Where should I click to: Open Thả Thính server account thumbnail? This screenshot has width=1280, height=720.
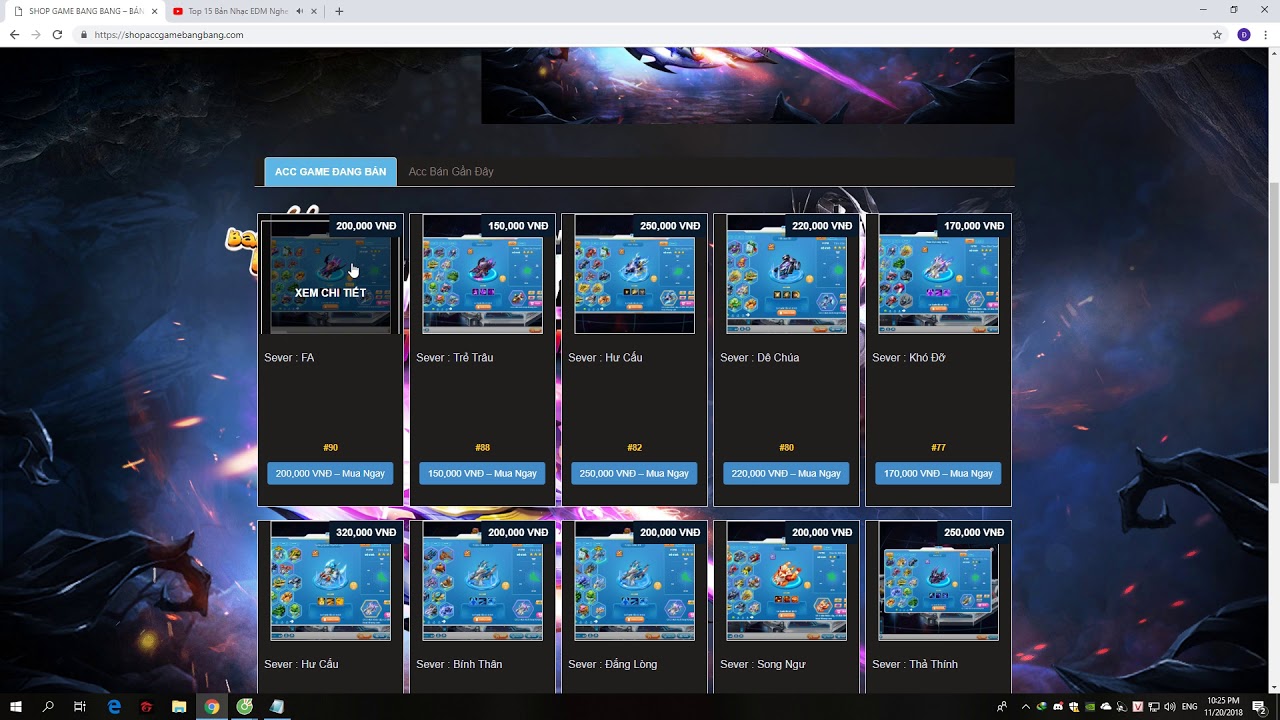(939, 581)
